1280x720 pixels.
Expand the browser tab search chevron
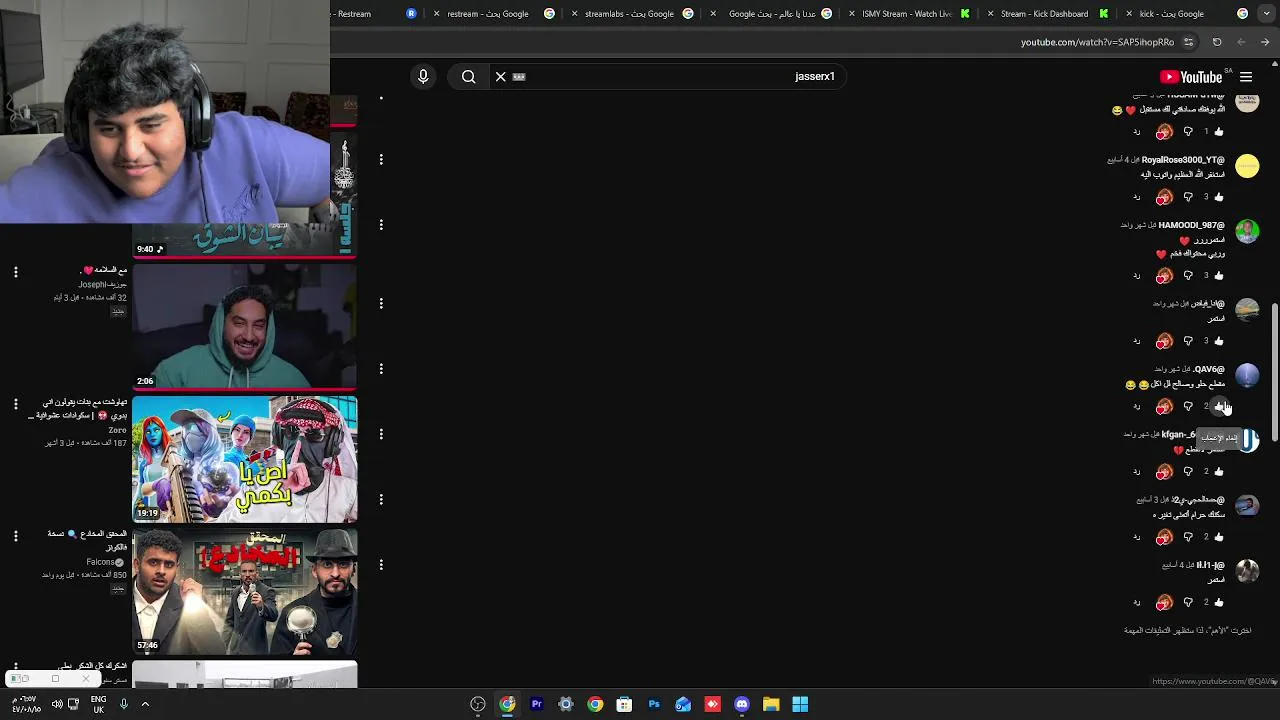pyautogui.click(x=1266, y=14)
